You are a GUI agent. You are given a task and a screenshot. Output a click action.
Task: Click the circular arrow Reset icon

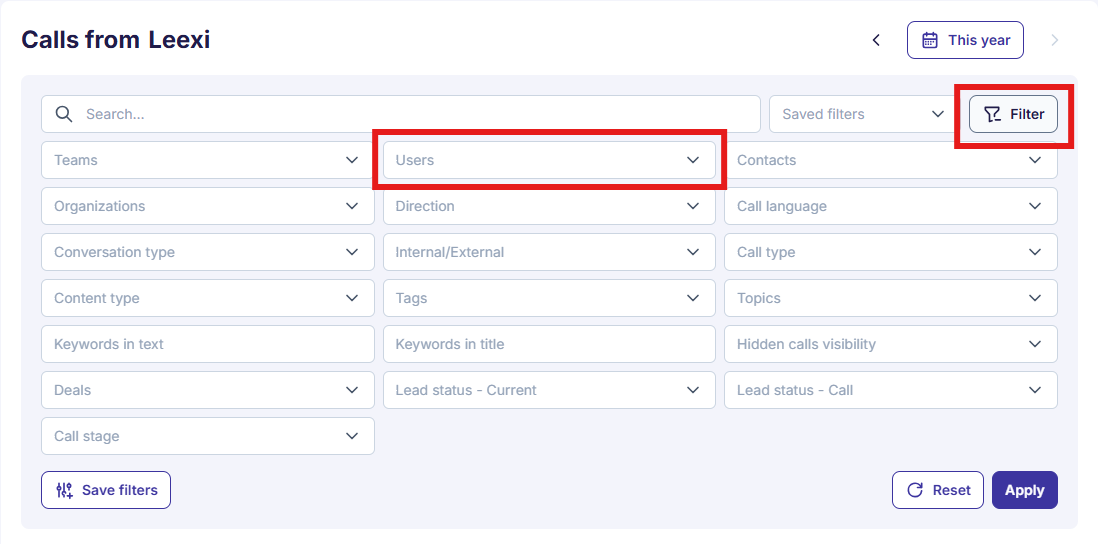point(915,490)
